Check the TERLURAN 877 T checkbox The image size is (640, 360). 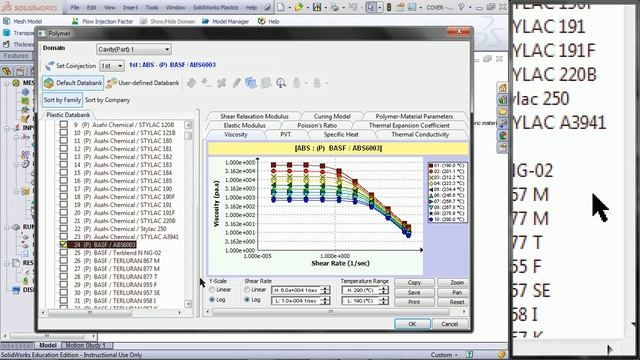[x=64, y=277]
